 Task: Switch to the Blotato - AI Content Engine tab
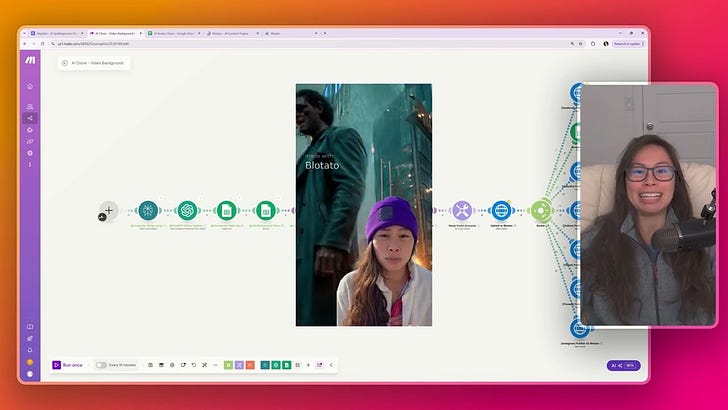(232, 33)
